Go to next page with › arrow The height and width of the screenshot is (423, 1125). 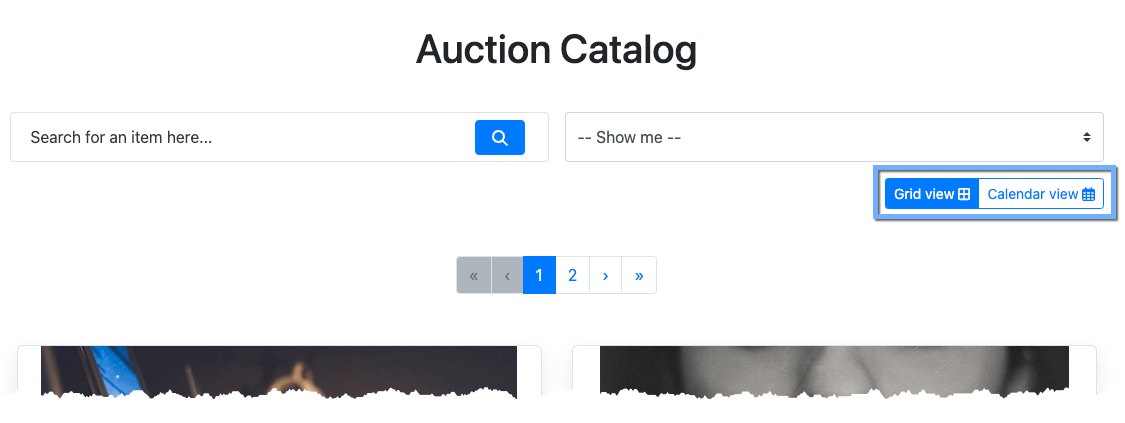(605, 275)
